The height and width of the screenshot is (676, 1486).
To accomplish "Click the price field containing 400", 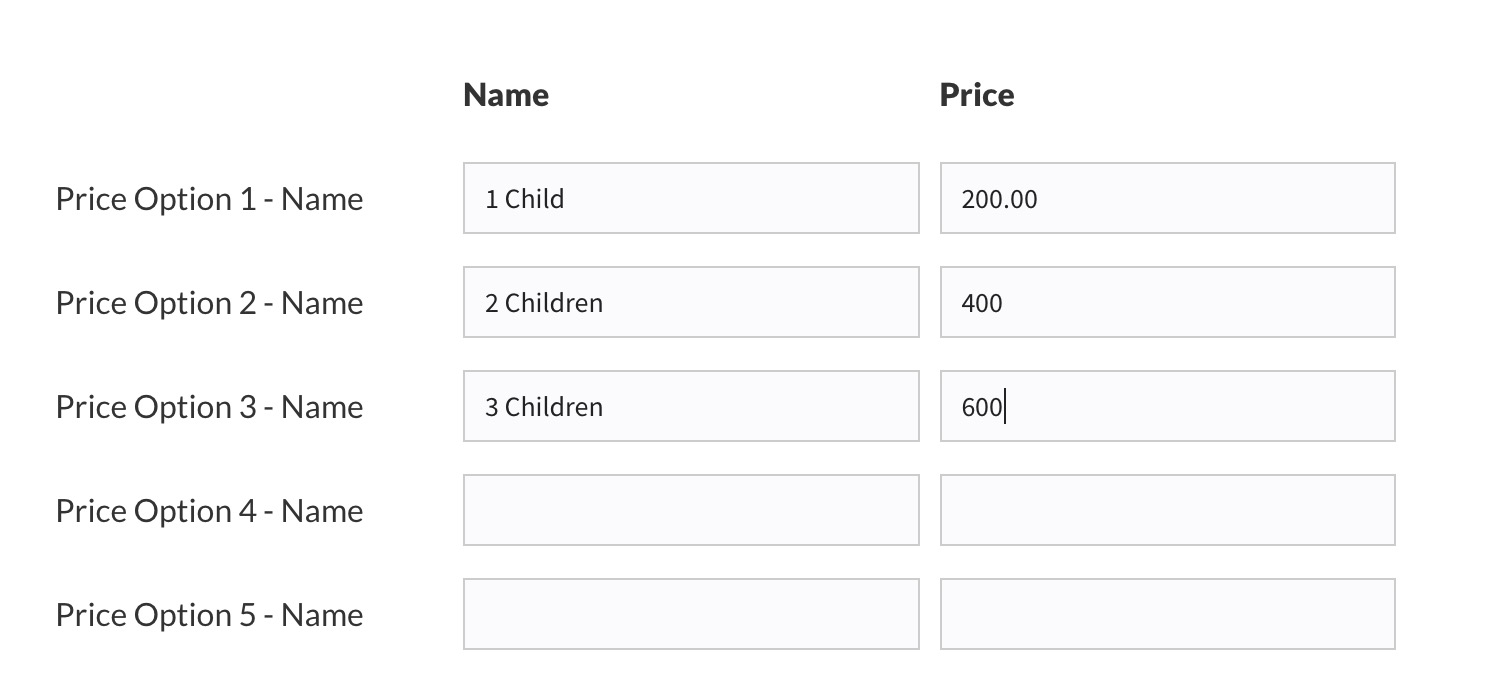I will [1167, 302].
